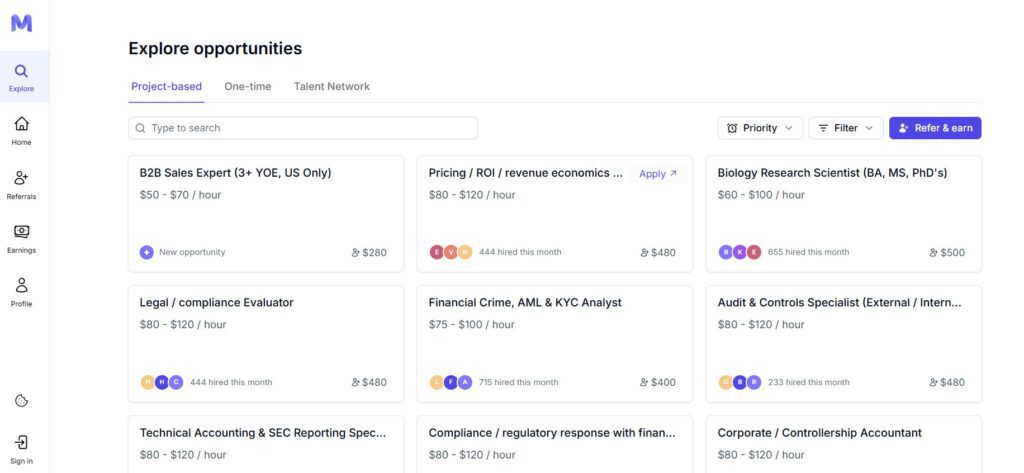Open the Referrals sidebar section
The width and height of the screenshot is (1024, 473).
(22, 185)
